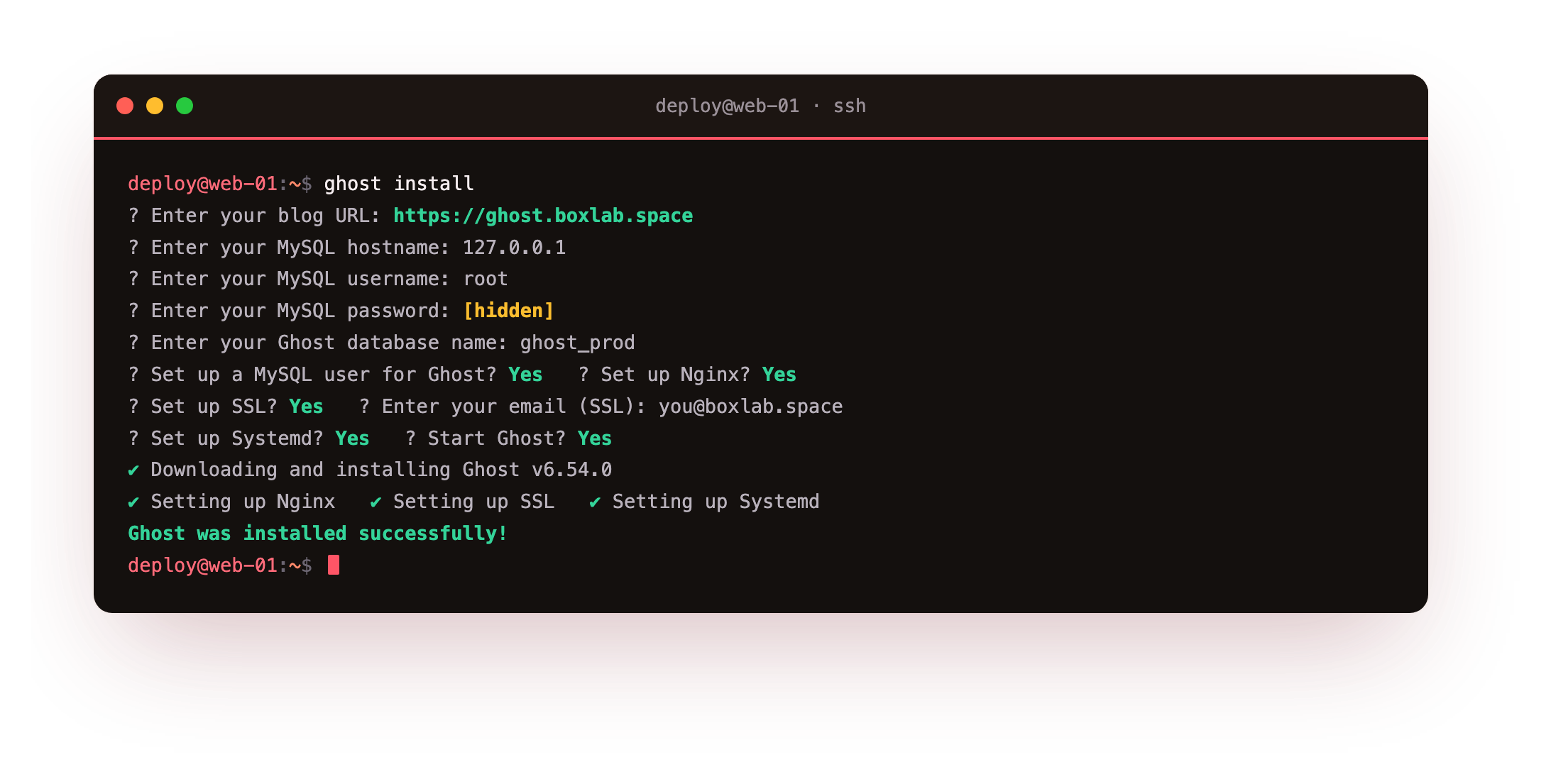Click the checkmark before 'Downloading and installing Ghost'
Image resolution: width=1551 pixels, height=784 pixels.
pos(133,470)
